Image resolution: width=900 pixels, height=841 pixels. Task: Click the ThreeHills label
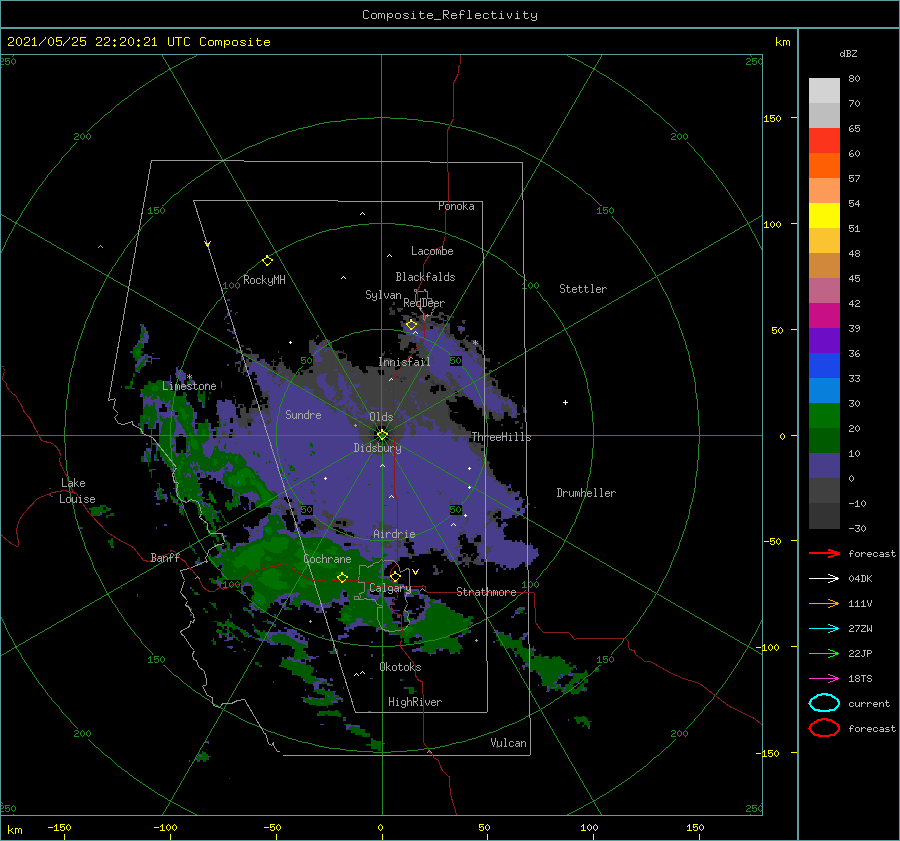502,437
